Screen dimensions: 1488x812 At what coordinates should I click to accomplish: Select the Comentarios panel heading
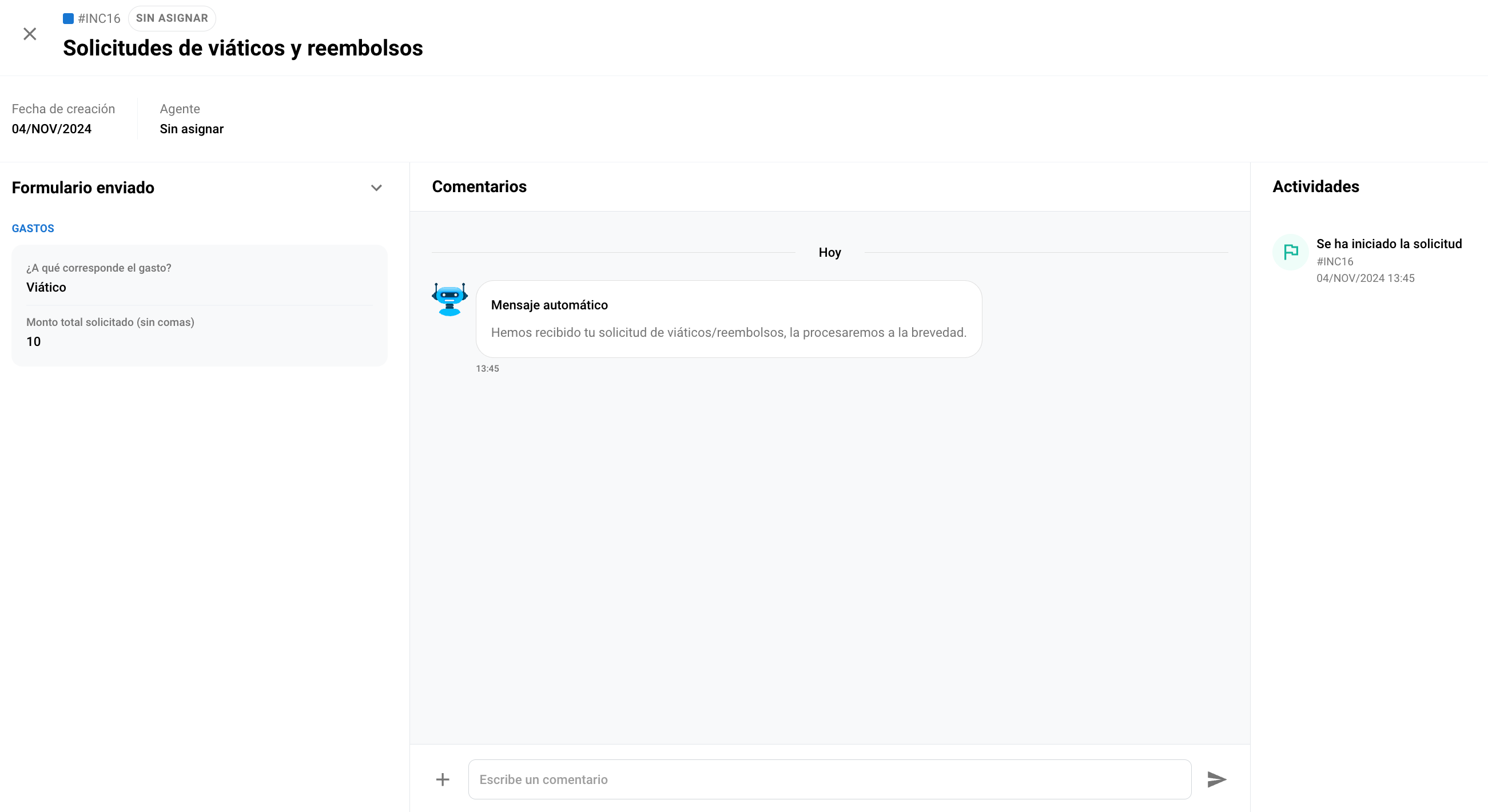tap(479, 186)
